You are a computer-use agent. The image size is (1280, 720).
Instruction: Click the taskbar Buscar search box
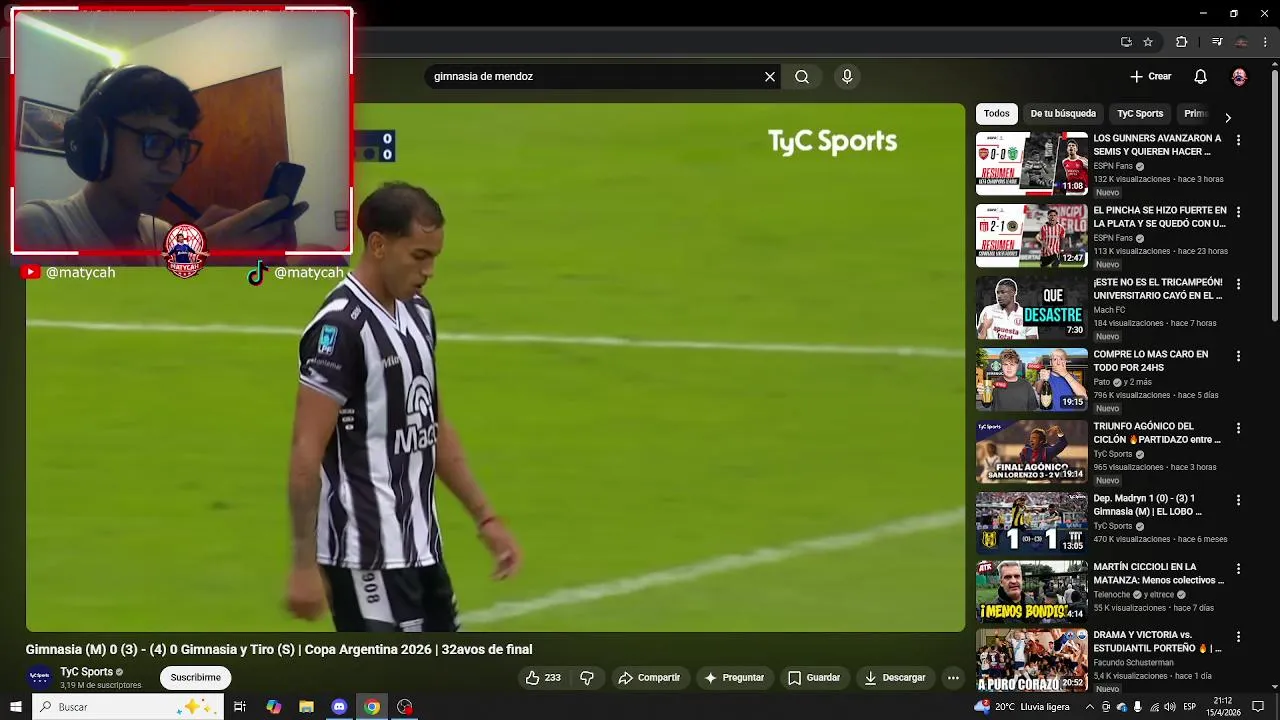127,707
